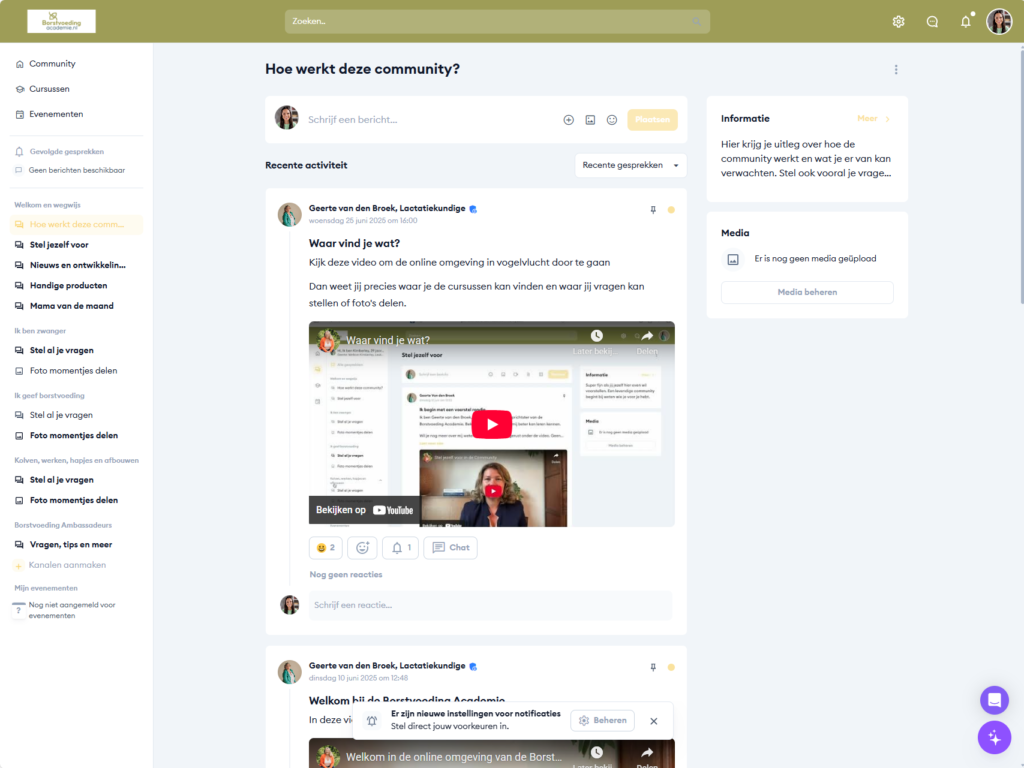Play the 'Waar vind je wat?' YouTube video

[491, 424]
